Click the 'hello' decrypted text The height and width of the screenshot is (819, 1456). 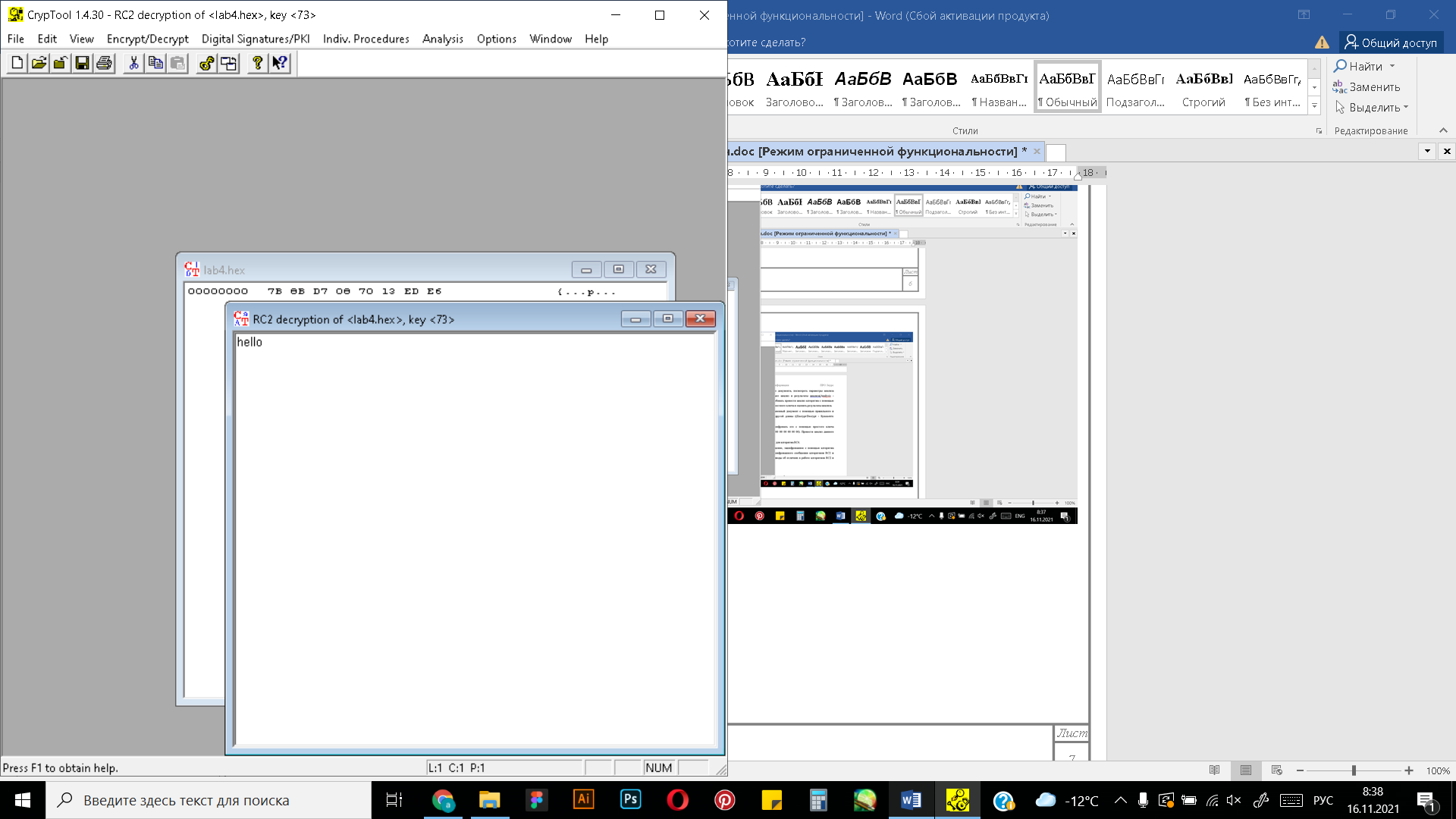(x=249, y=342)
